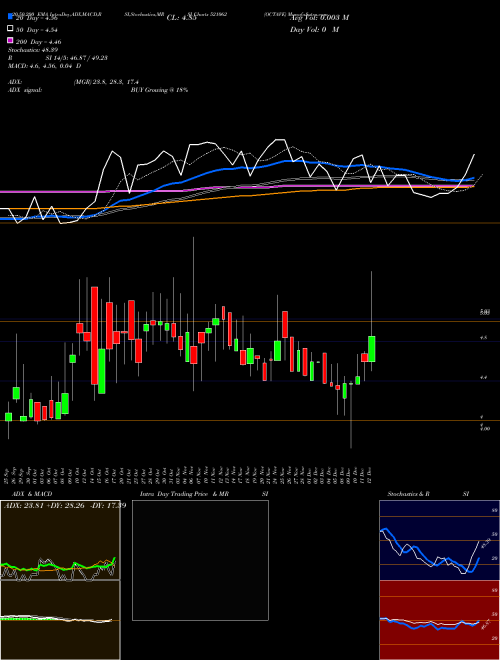500x660 pixels.
Task: Click the white 50 Day legend swatch
Action: point(10,29)
